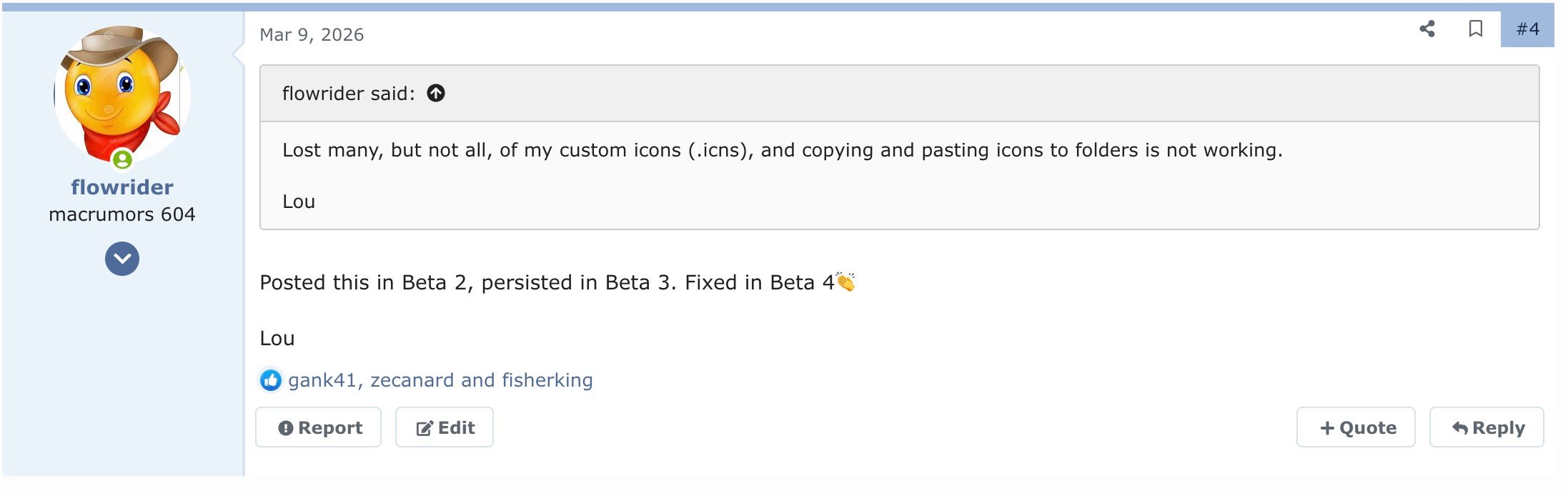Jump to original post via the quote's up-arrow icon
This screenshot has width=1568, height=496.
tap(436, 93)
